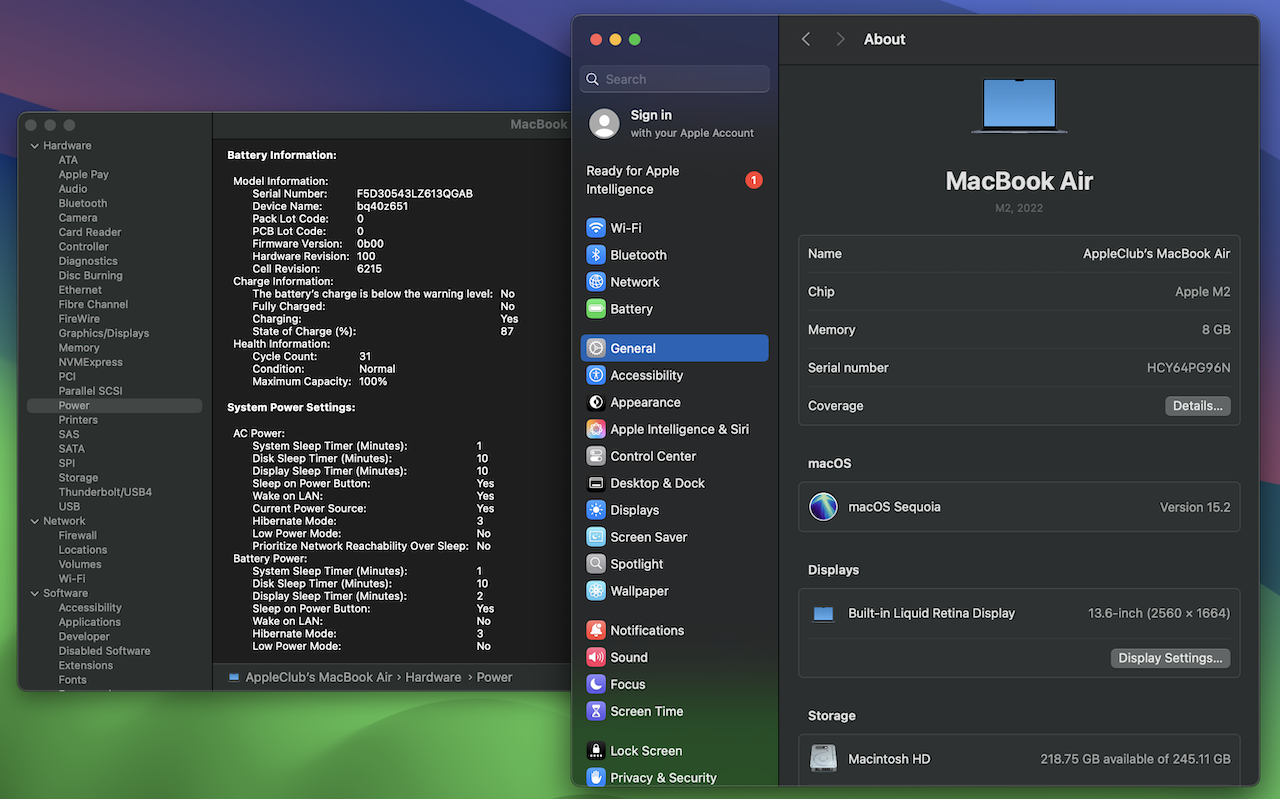This screenshot has height=799, width=1280.
Task: Click the Apple Account avatar icon
Action: pyautogui.click(x=604, y=123)
